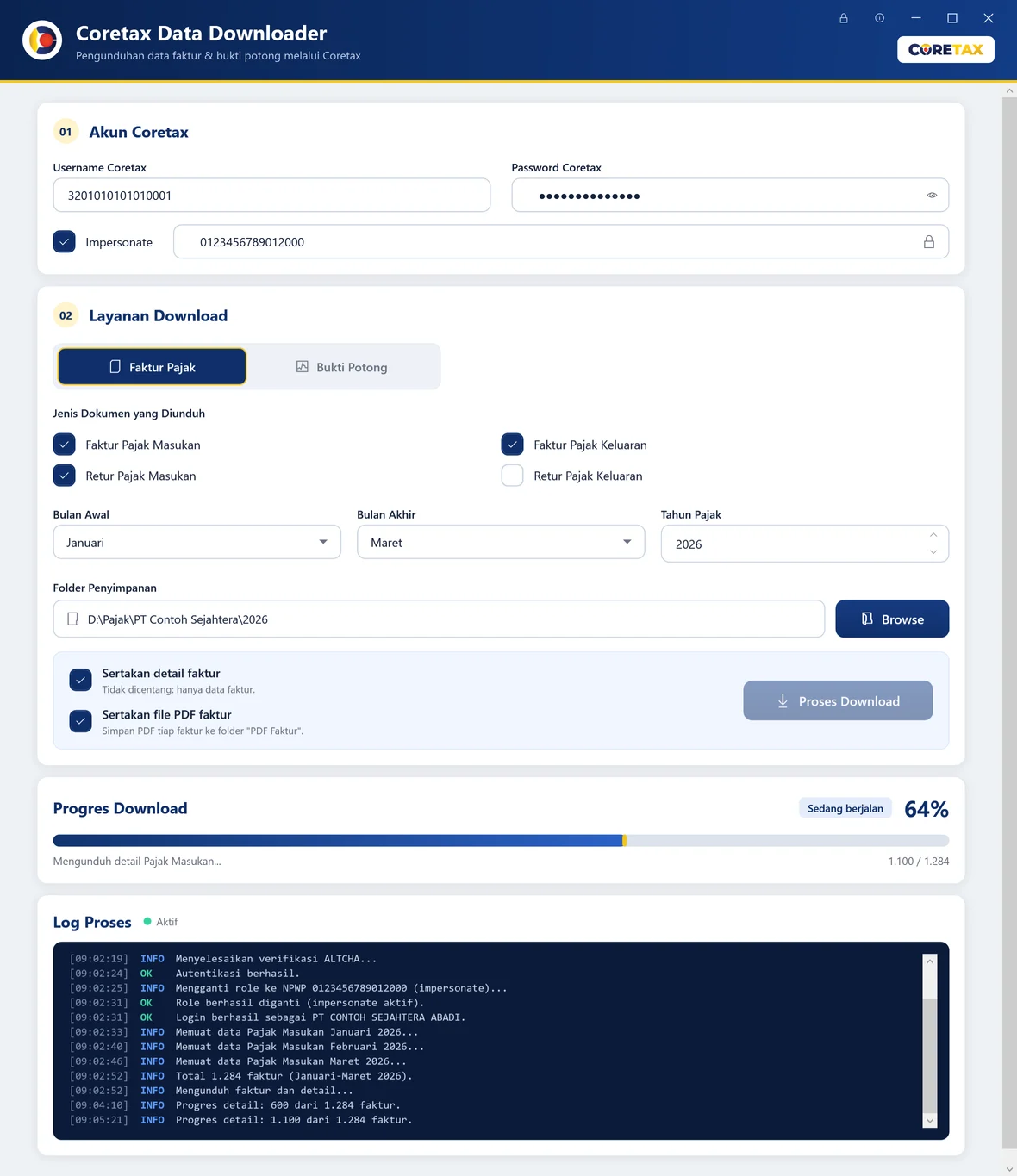Click the download progress bar
Image resolution: width=1017 pixels, height=1176 pixels.
point(501,841)
